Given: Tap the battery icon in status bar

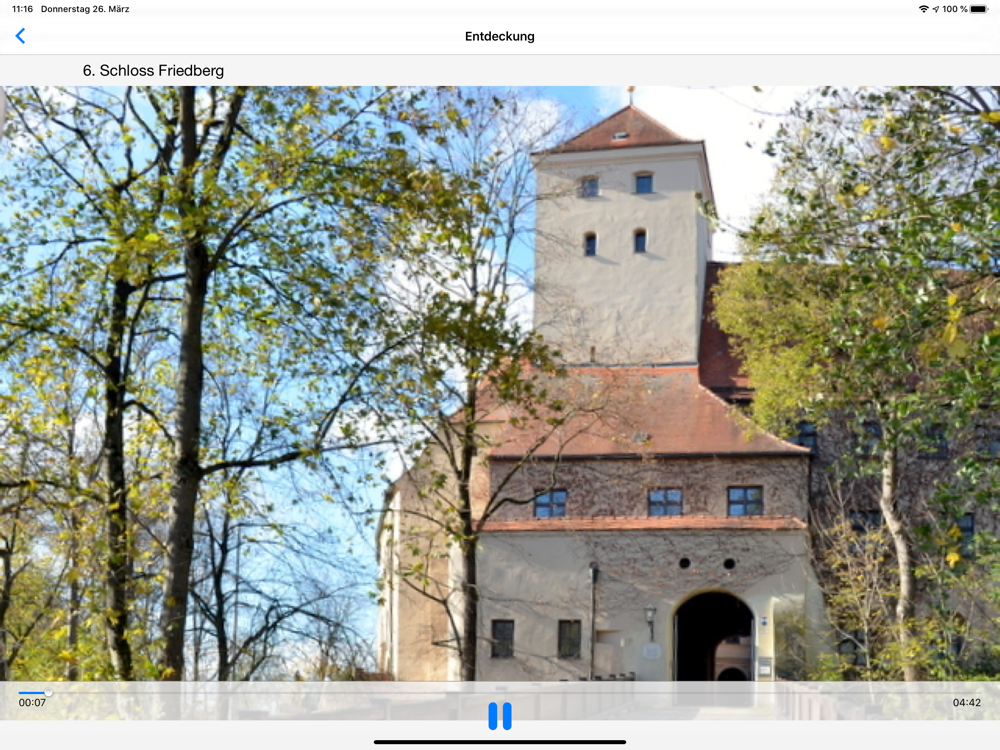Looking at the screenshot, I should (979, 9).
